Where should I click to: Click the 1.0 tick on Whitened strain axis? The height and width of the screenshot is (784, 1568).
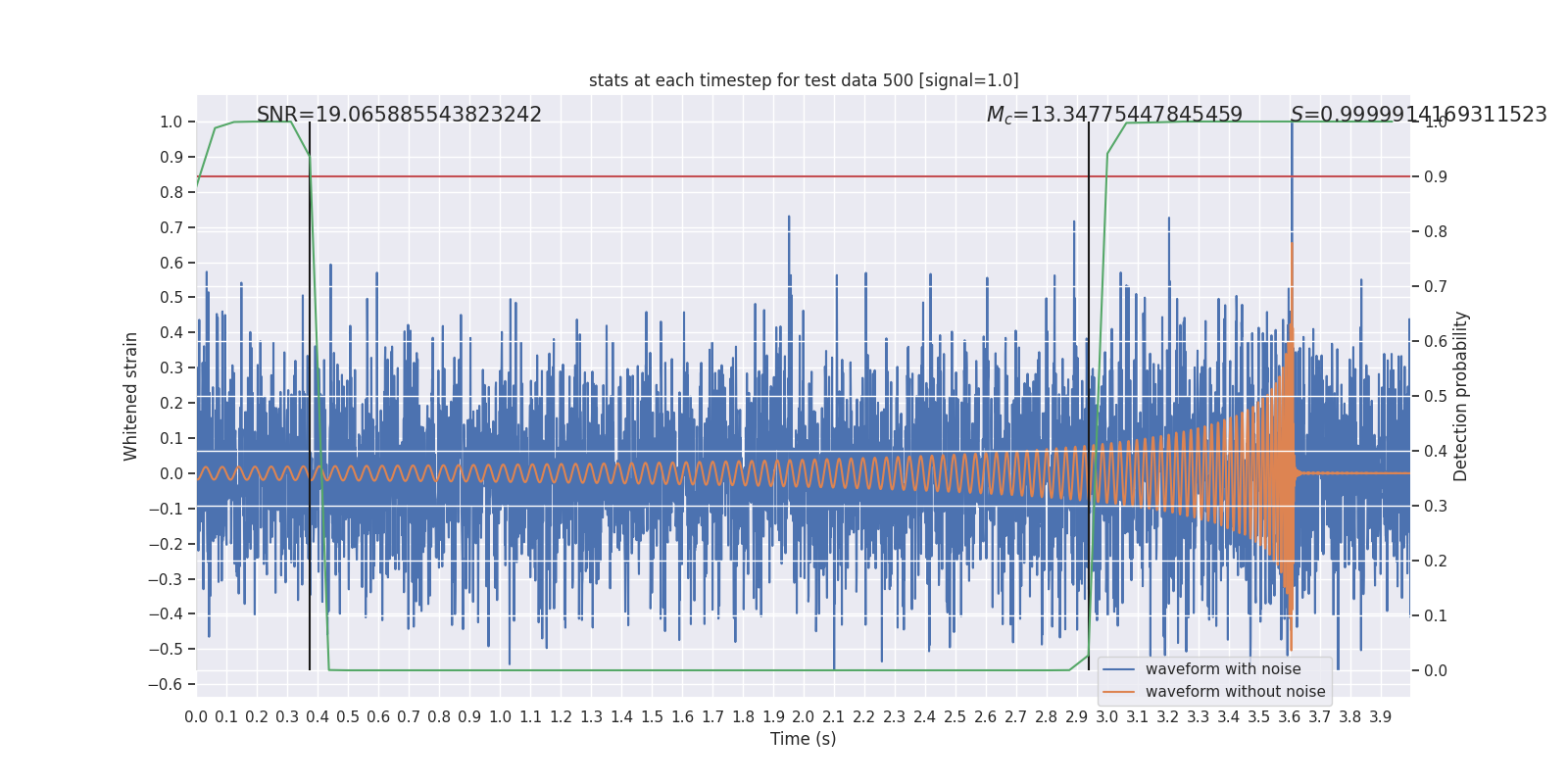pyautogui.click(x=171, y=122)
